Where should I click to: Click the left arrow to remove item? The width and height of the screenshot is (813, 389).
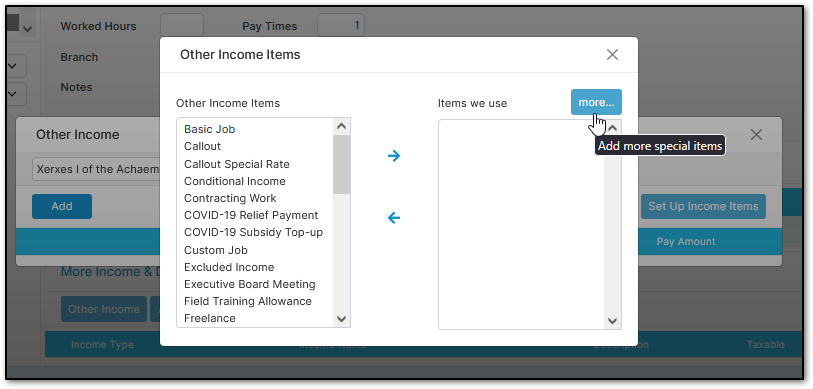point(394,218)
